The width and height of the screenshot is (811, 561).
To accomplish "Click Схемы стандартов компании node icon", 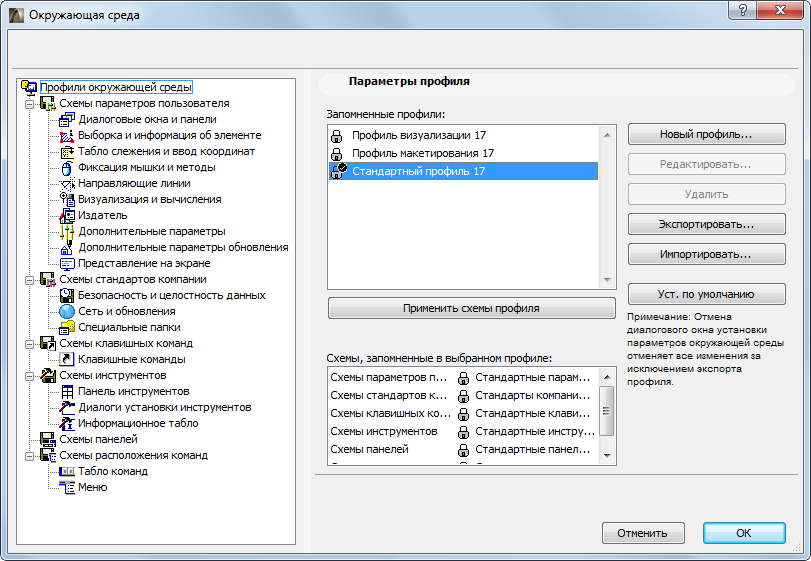I will [x=48, y=280].
